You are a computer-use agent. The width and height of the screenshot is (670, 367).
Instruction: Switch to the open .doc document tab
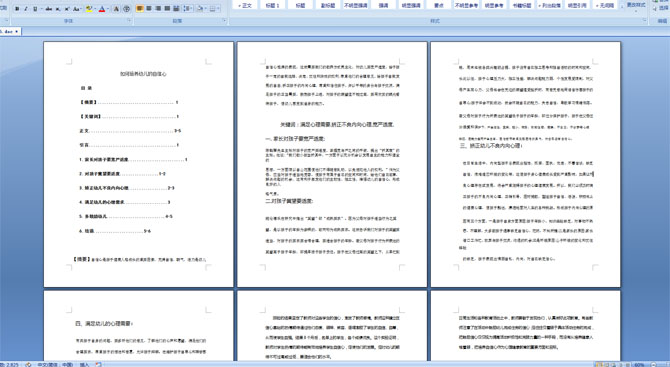9,32
